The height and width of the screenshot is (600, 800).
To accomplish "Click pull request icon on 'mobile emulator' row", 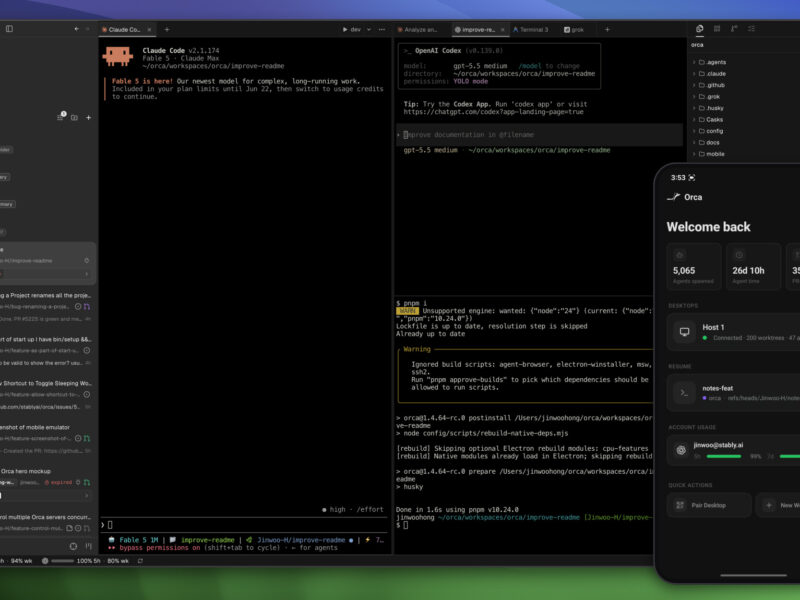I will click(x=87, y=438).
